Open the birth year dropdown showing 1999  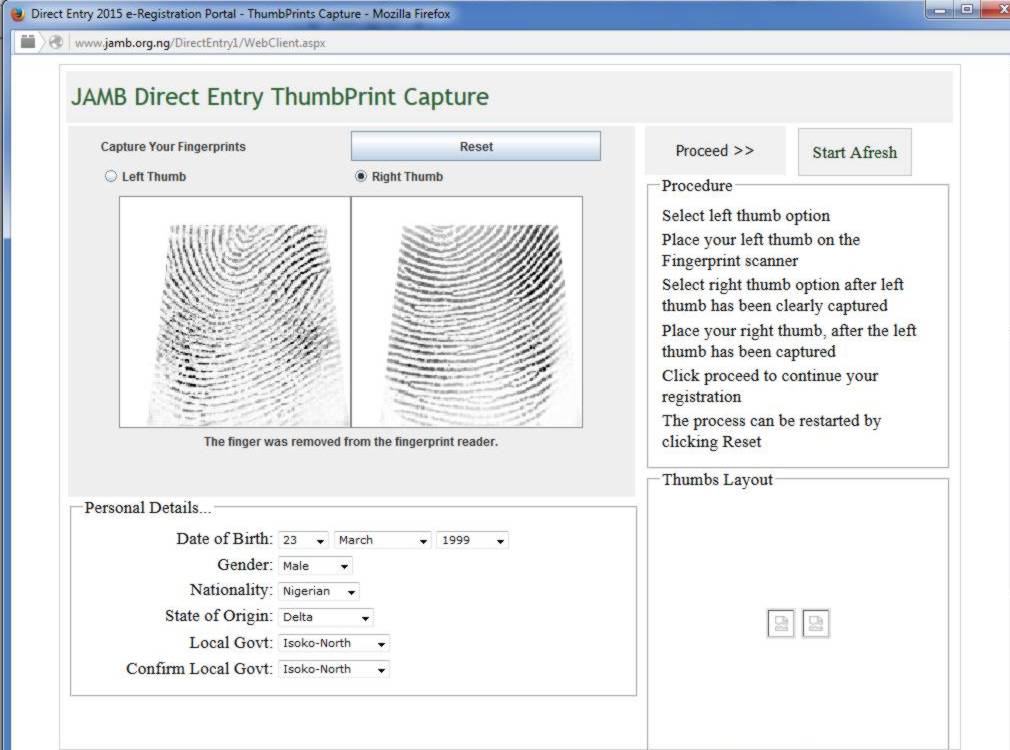pyautogui.click(x=472, y=540)
